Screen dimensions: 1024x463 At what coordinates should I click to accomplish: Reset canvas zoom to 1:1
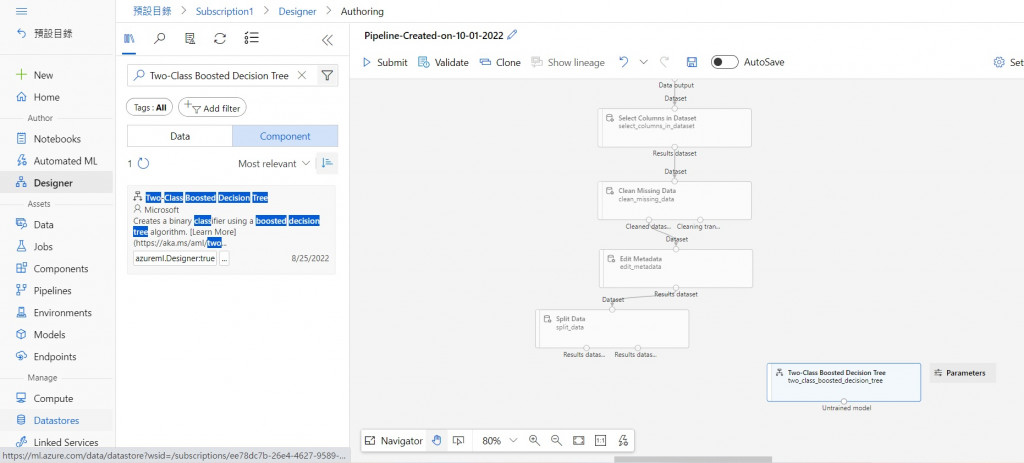[x=600, y=441]
